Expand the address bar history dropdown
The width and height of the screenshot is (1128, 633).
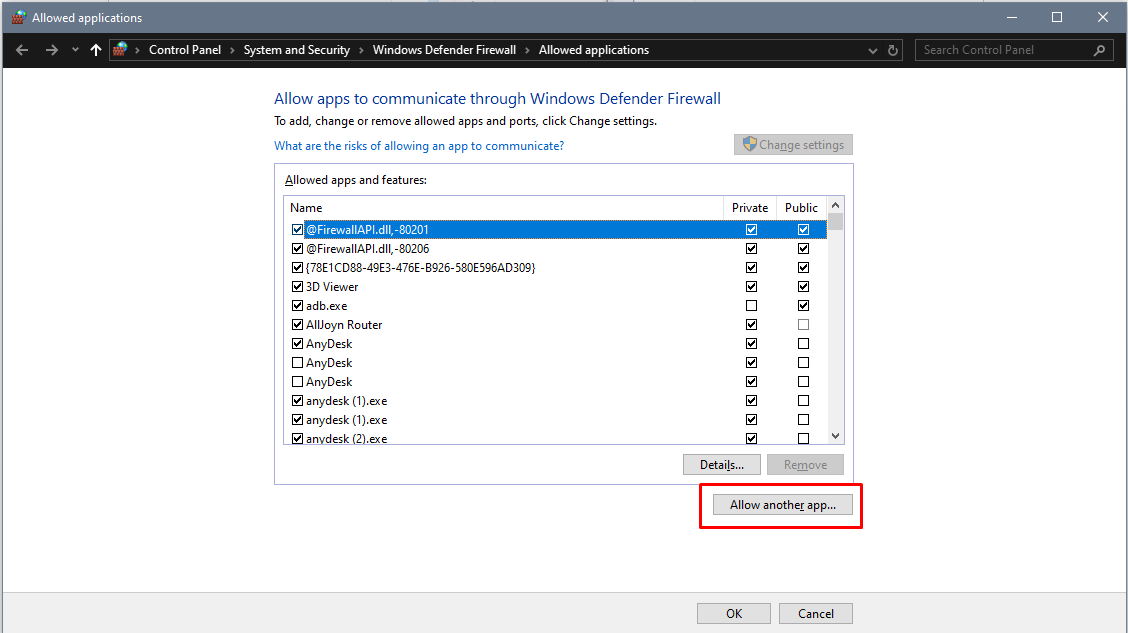click(x=873, y=50)
